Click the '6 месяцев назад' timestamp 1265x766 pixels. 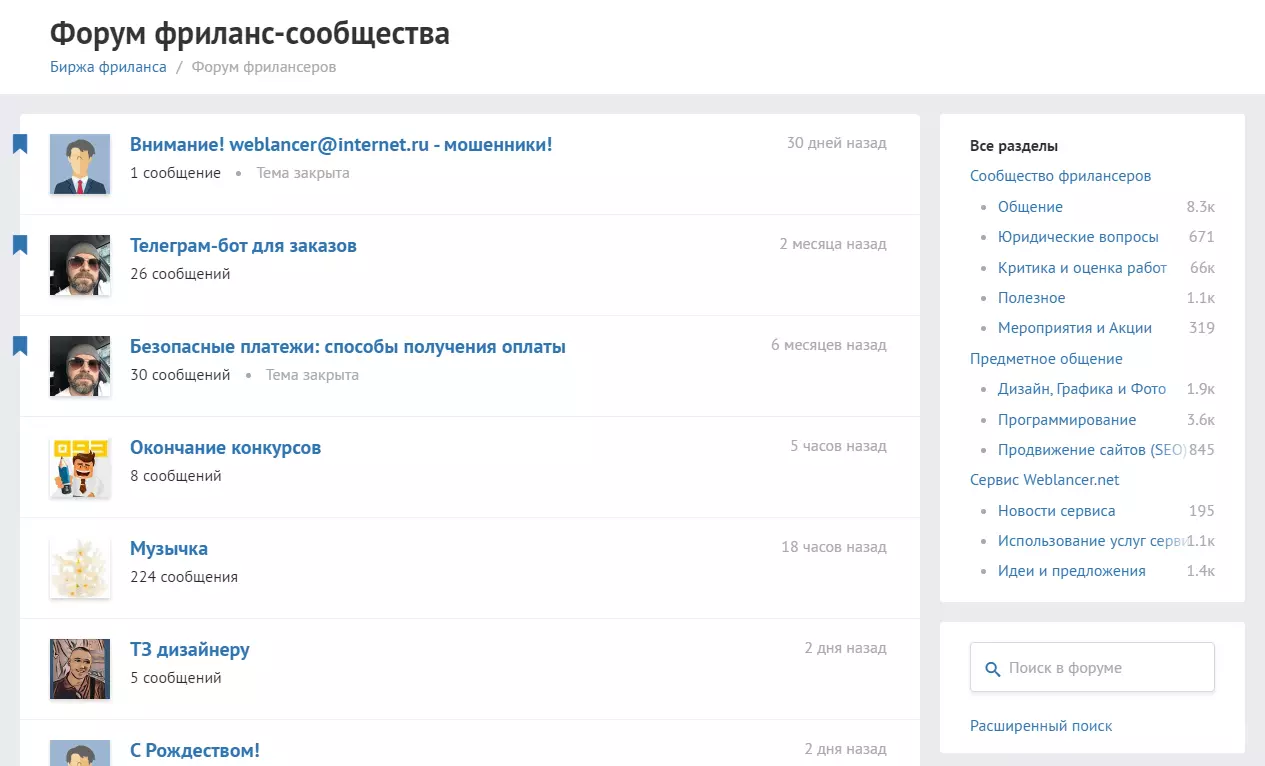(828, 345)
